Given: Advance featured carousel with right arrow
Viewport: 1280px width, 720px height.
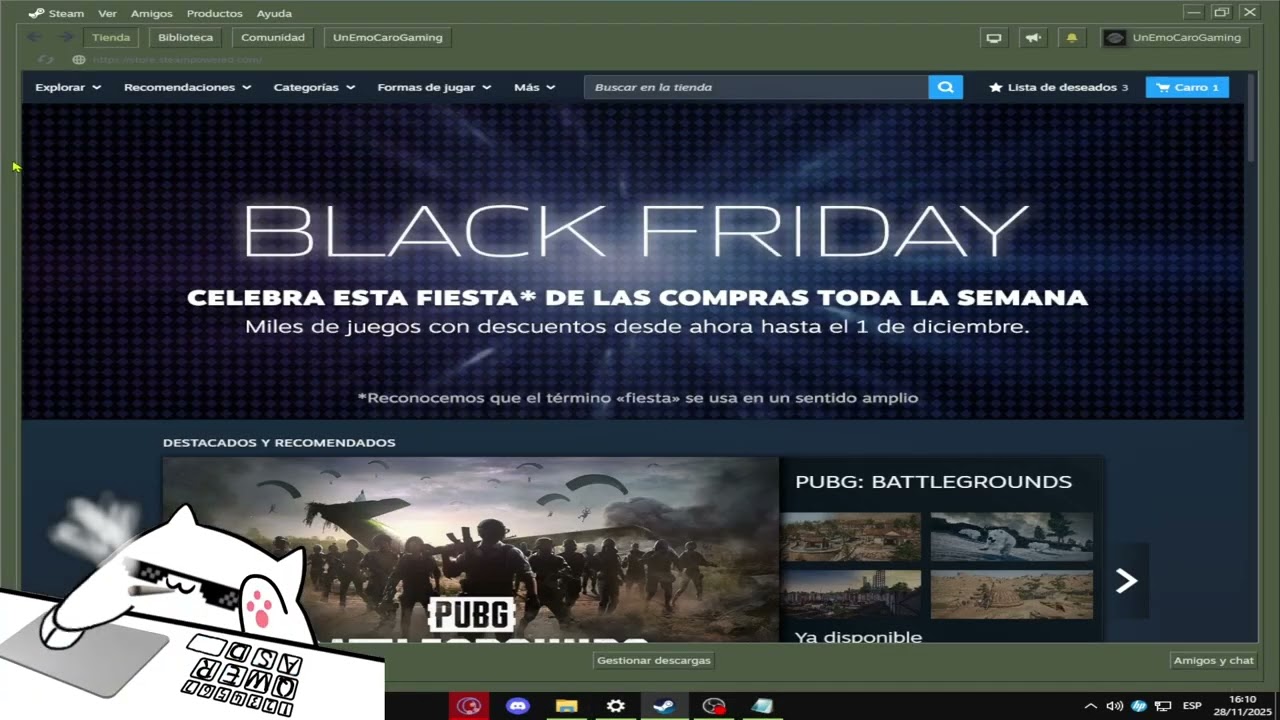Looking at the screenshot, I should click(x=1126, y=580).
